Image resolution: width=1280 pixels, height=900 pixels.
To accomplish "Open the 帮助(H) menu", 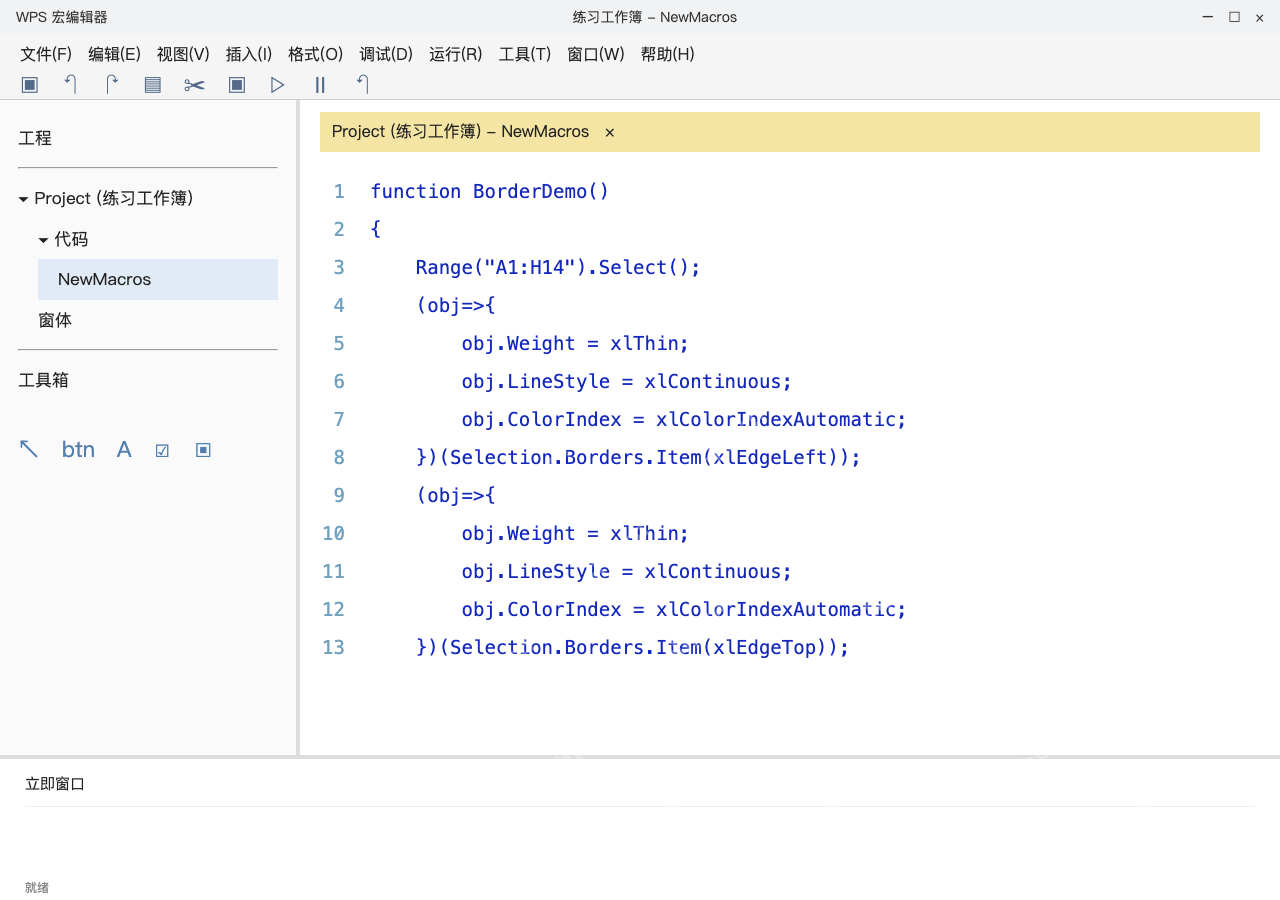I will pyautogui.click(x=668, y=54).
